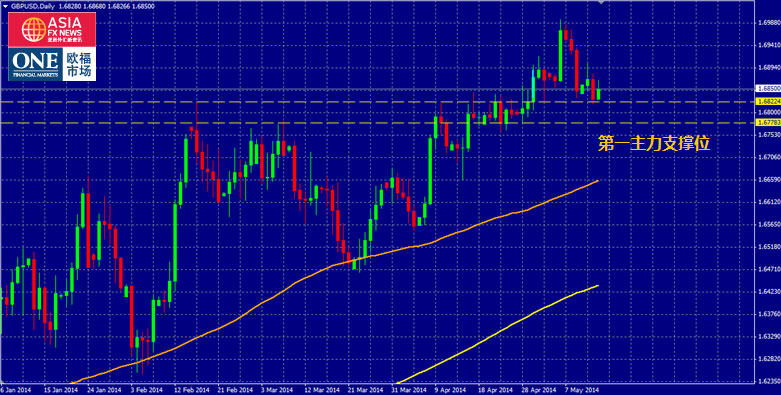Select the 第一主力支撑位 annotation text
The height and width of the screenshot is (395, 781).
click(653, 143)
